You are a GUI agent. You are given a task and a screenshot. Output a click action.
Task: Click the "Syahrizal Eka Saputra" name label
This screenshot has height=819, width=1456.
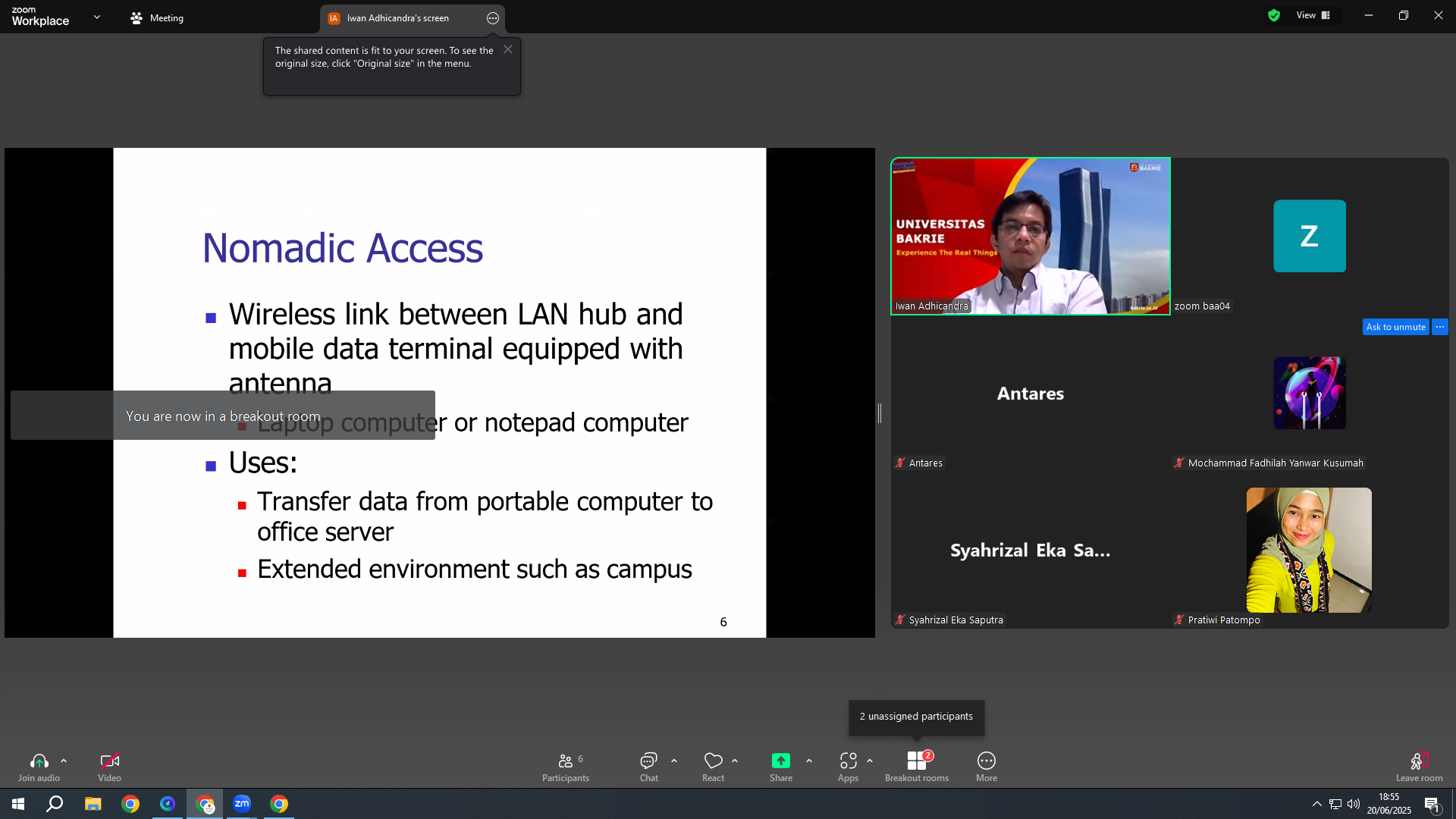click(955, 620)
